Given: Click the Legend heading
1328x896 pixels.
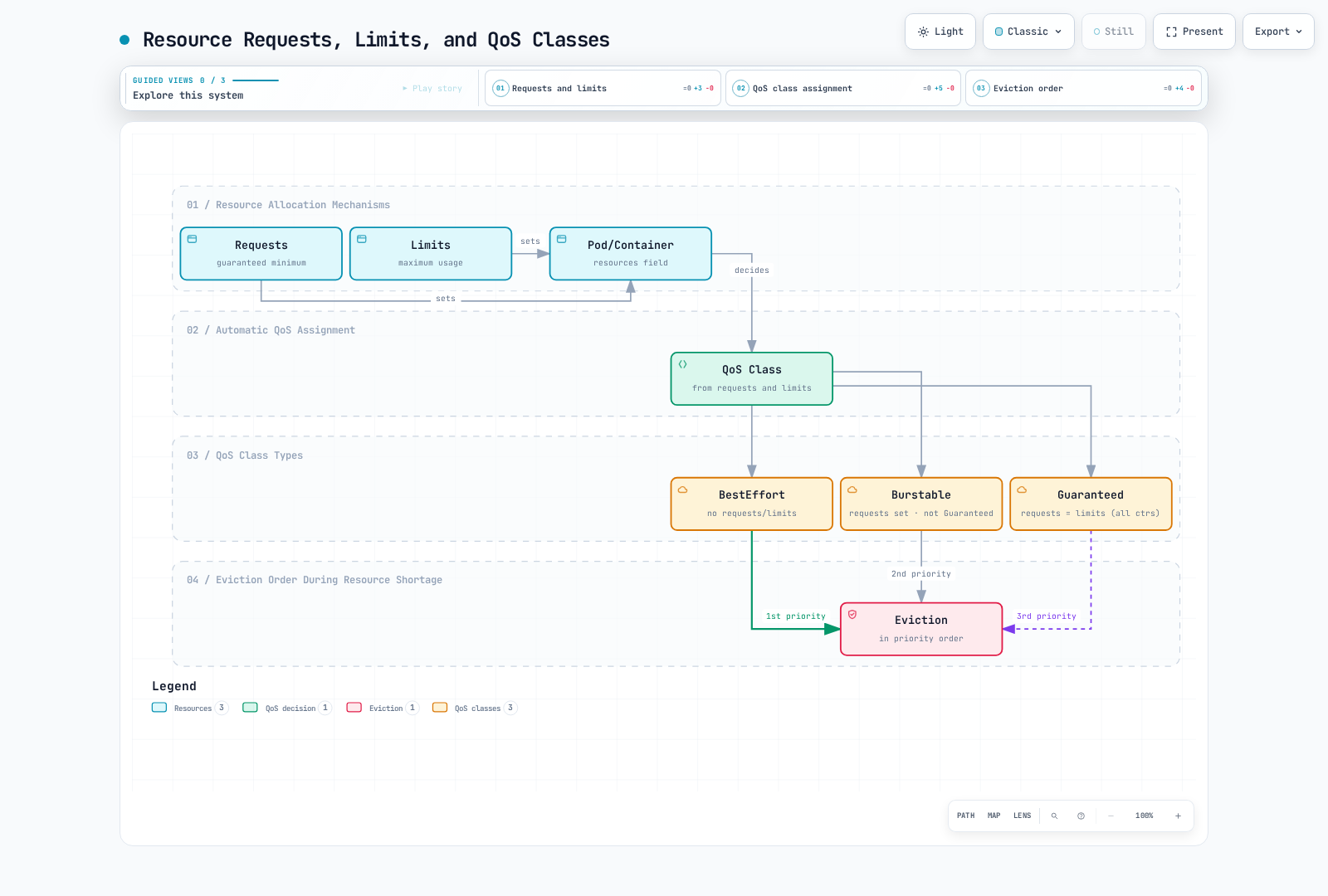Looking at the screenshot, I should coord(174,686).
